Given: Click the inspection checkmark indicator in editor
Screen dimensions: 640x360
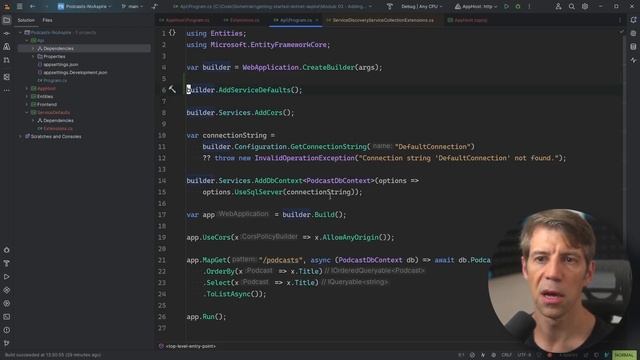Looking at the screenshot, I should 621,32.
